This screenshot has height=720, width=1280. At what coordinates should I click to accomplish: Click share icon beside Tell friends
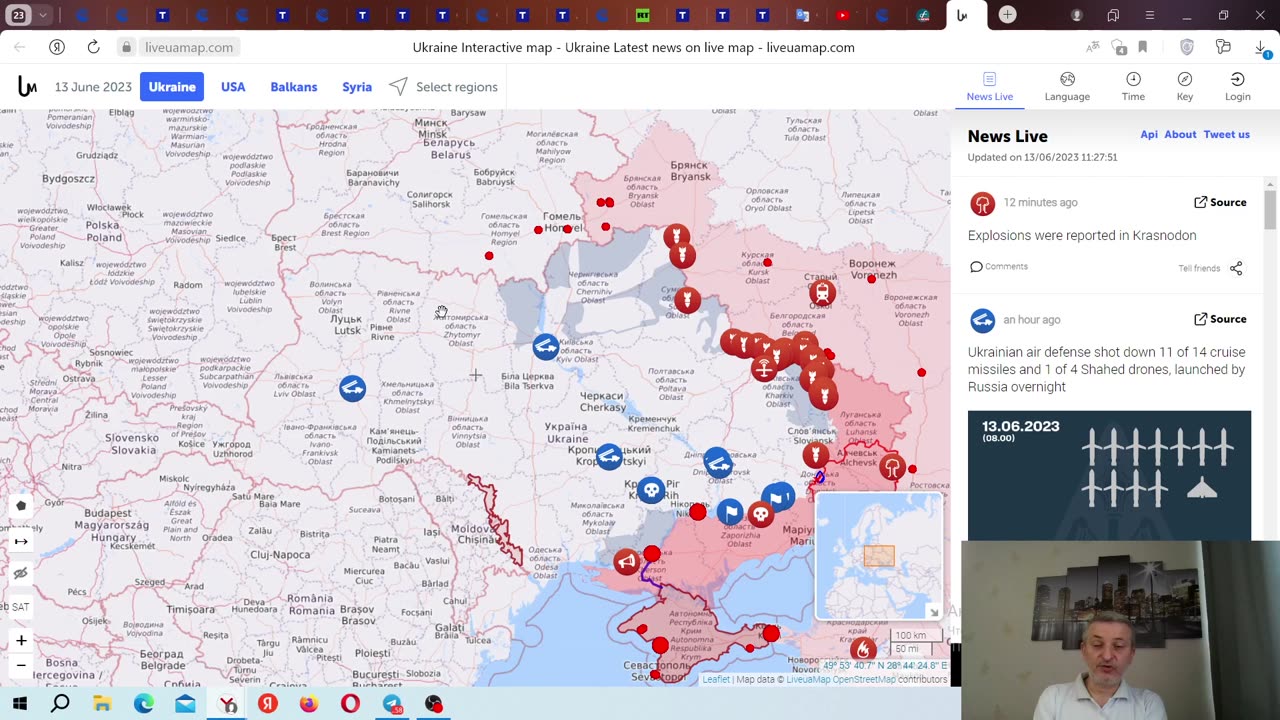1236,268
